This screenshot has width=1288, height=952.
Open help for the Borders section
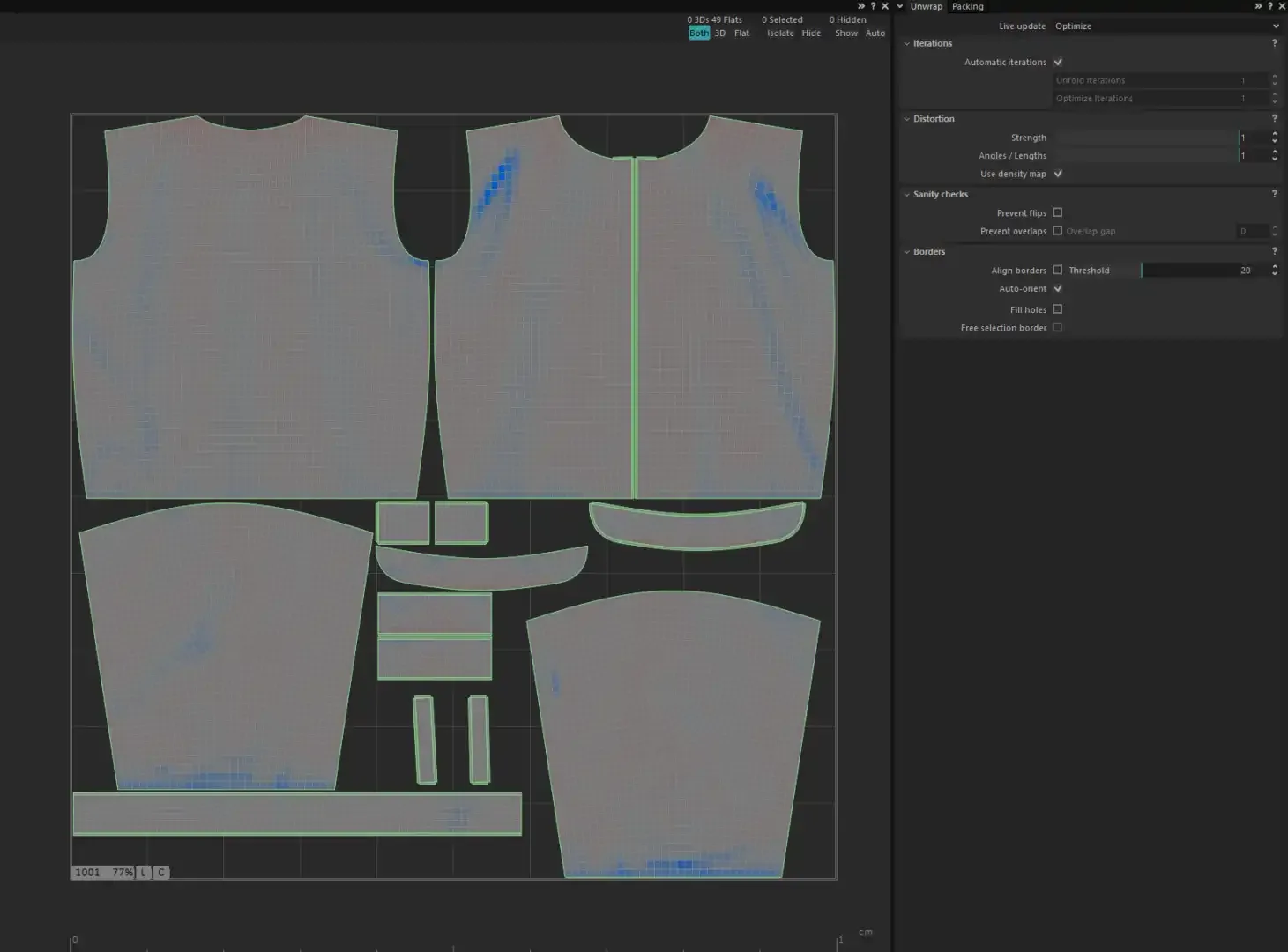[x=1274, y=252]
